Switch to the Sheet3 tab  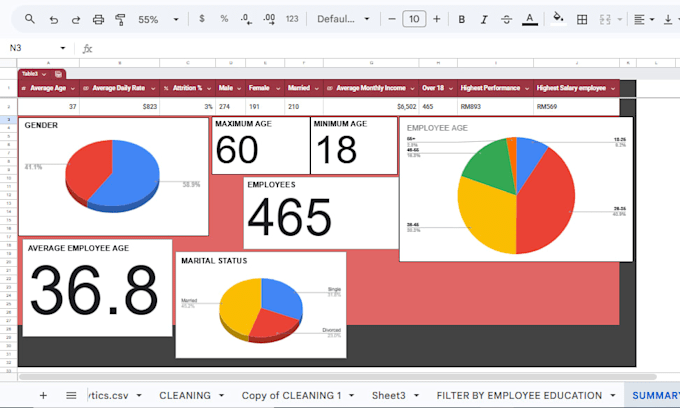tap(389, 395)
